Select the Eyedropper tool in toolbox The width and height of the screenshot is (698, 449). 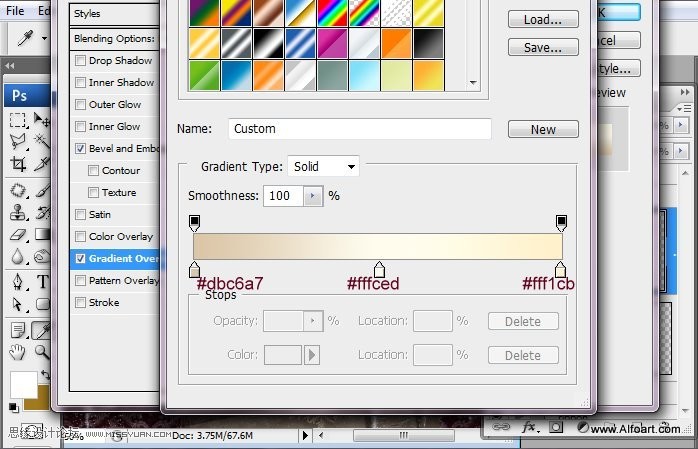(x=41, y=331)
